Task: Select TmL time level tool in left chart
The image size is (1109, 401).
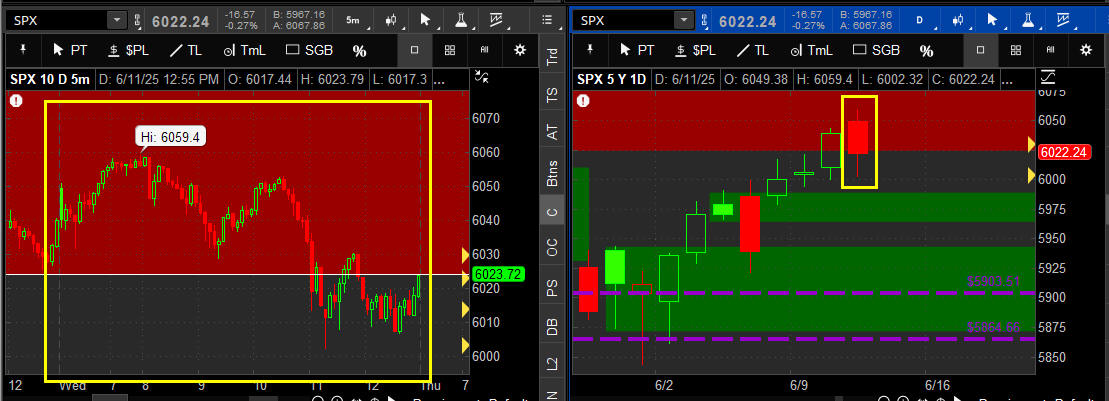Action: click(243, 50)
